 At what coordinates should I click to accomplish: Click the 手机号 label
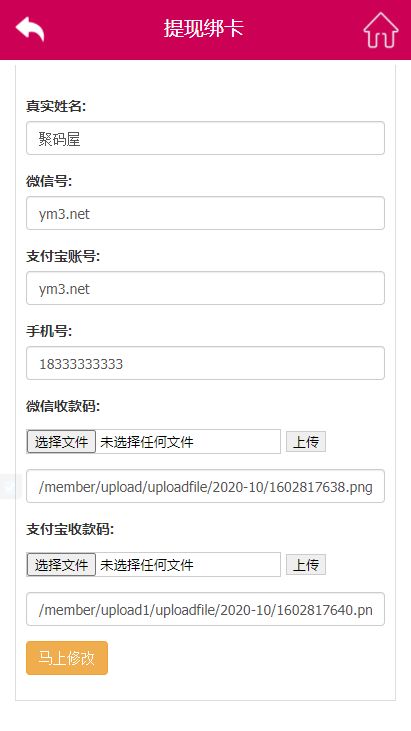[49, 331]
